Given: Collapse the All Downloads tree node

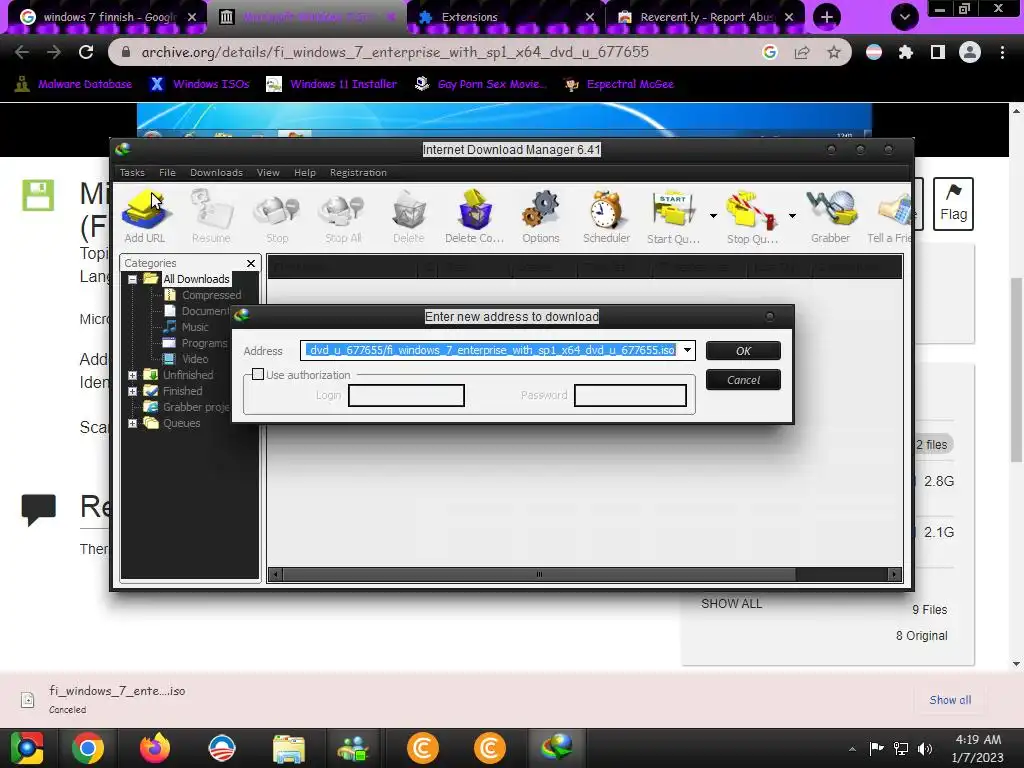Looking at the screenshot, I should click(x=133, y=280).
